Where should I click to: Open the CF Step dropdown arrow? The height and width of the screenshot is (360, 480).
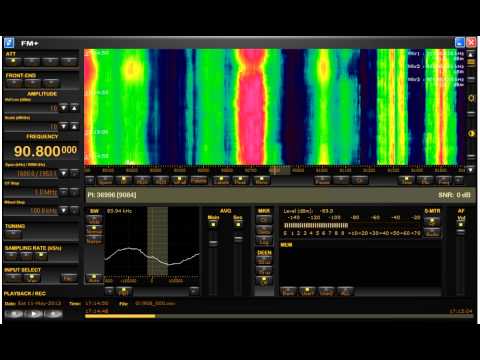(x=63, y=192)
